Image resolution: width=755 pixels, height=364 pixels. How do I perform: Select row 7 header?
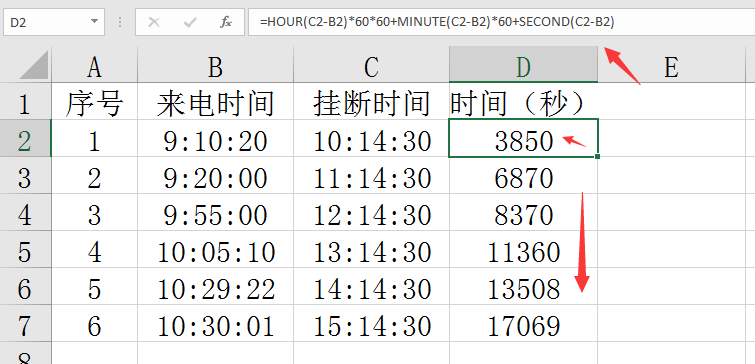pos(26,324)
